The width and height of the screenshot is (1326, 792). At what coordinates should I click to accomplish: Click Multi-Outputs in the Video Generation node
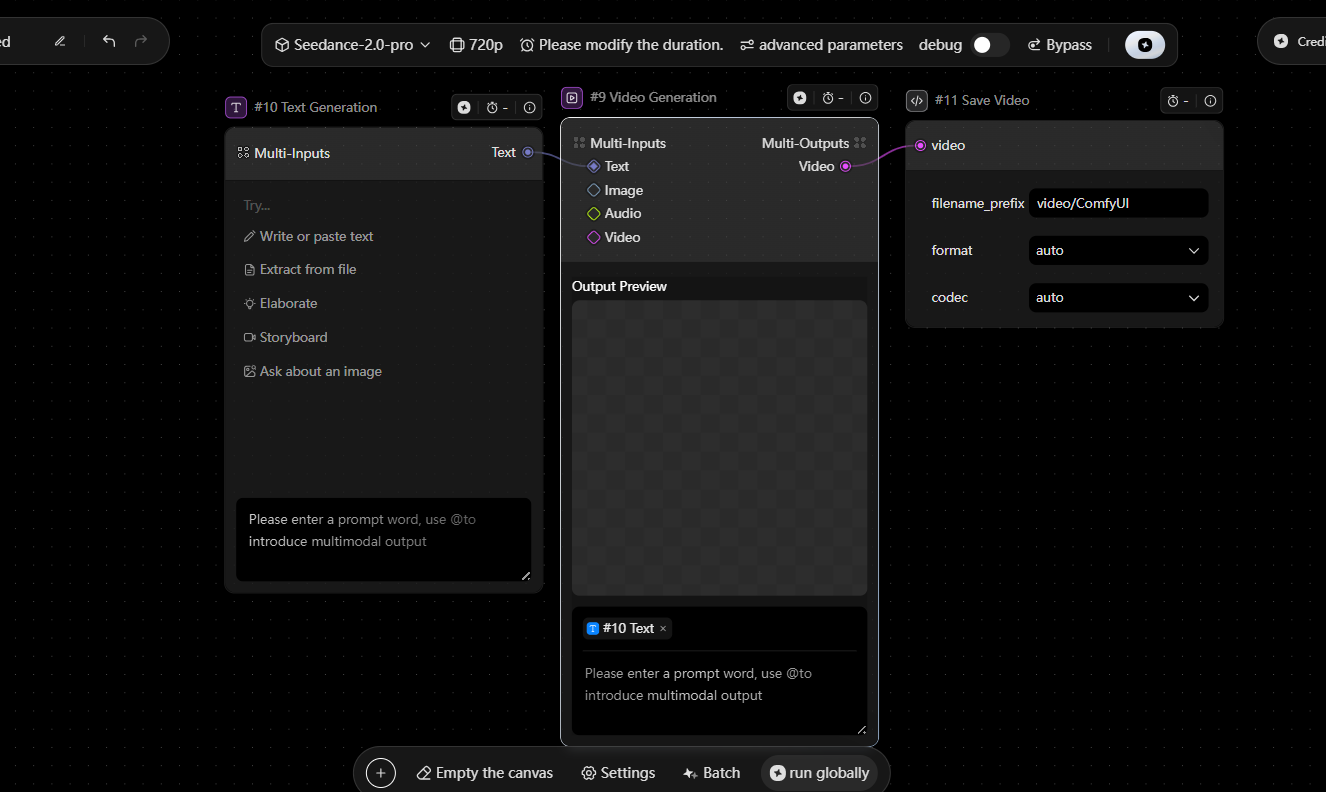point(814,143)
